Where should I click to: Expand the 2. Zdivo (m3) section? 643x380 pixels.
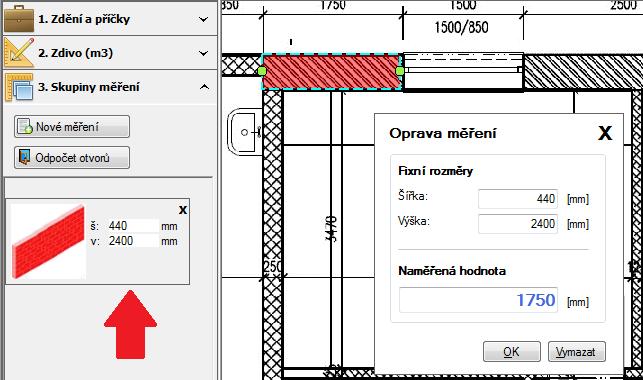pos(203,53)
